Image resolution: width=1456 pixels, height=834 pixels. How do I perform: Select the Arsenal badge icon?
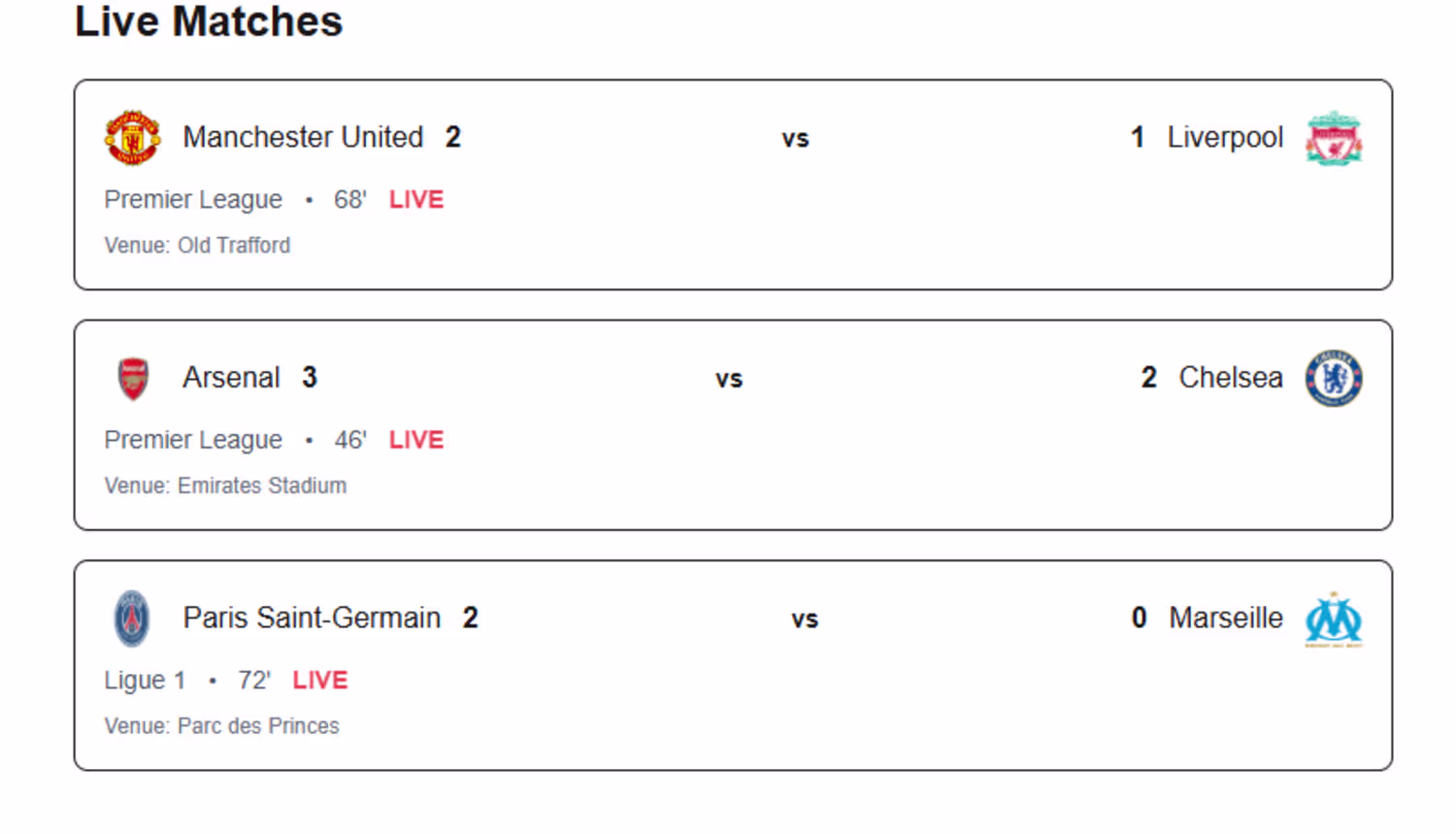[133, 378]
